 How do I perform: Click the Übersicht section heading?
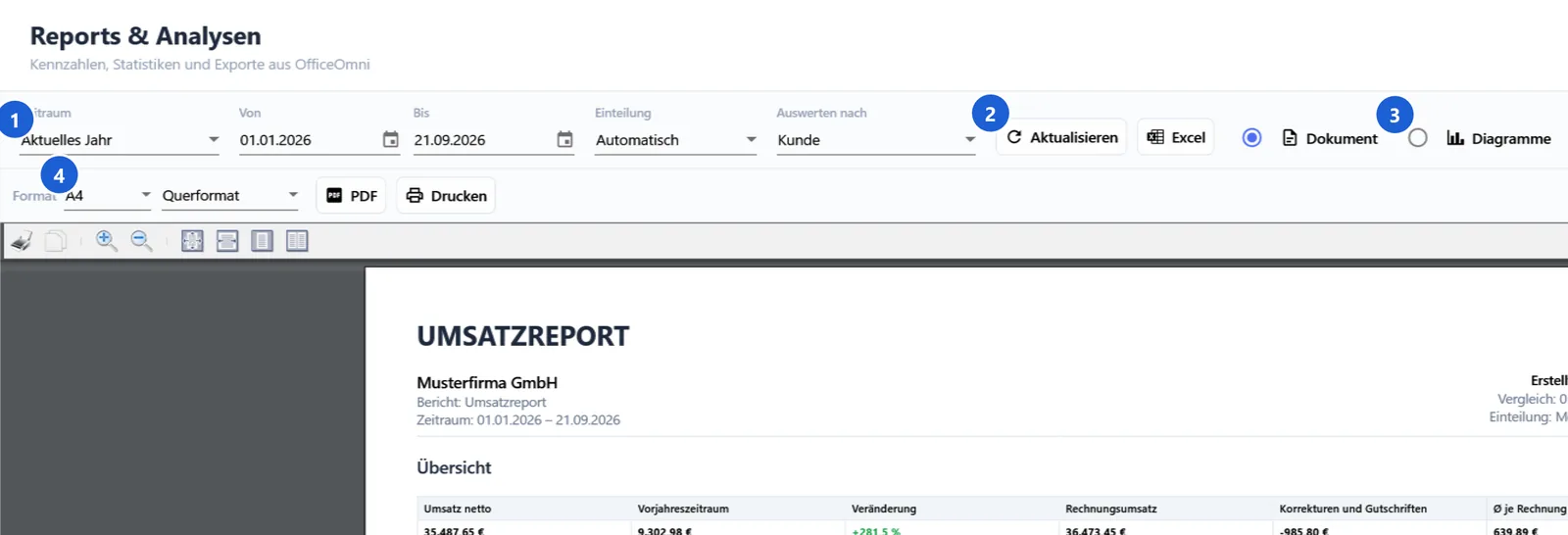454,467
